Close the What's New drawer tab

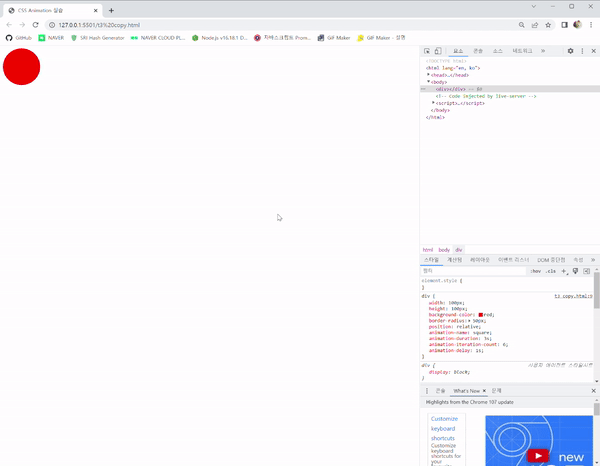[484, 391]
